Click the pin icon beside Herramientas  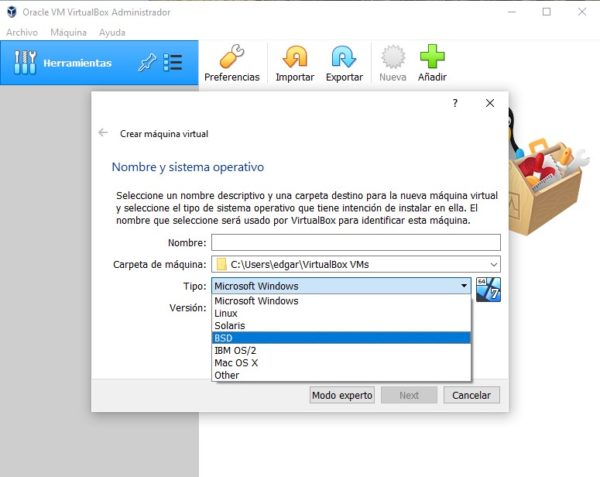pyautogui.click(x=147, y=62)
